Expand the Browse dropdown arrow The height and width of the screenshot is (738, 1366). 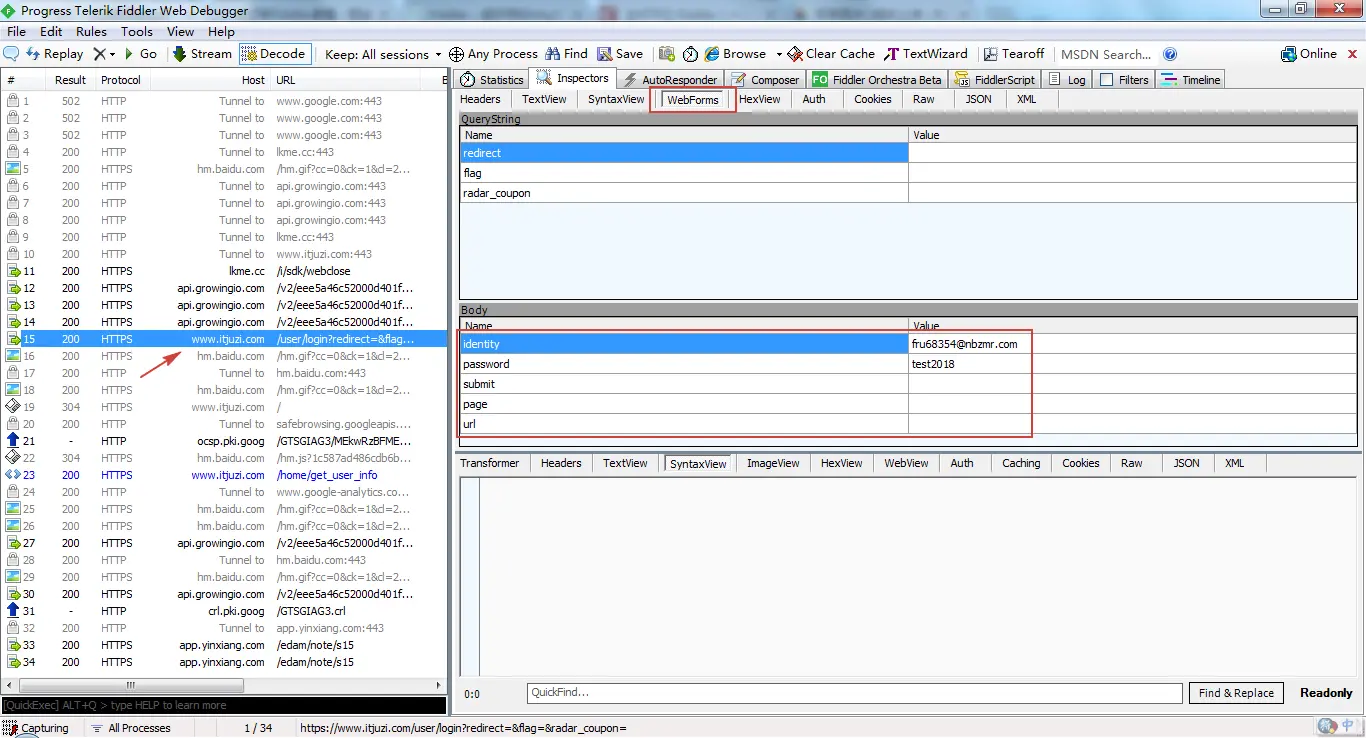click(779, 55)
